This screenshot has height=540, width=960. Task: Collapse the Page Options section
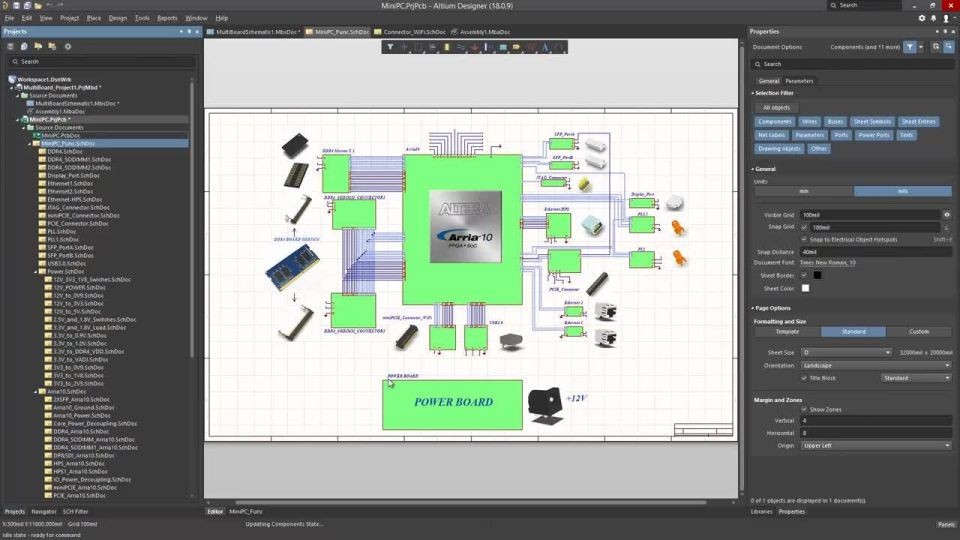click(x=752, y=308)
